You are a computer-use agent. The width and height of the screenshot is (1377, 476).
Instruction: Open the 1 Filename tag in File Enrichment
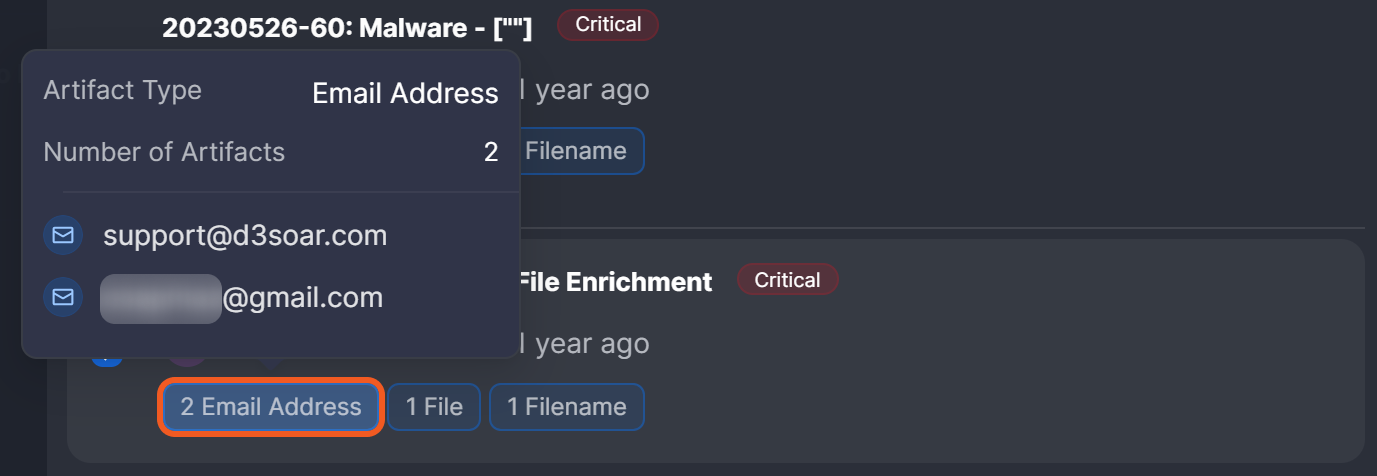coord(567,407)
